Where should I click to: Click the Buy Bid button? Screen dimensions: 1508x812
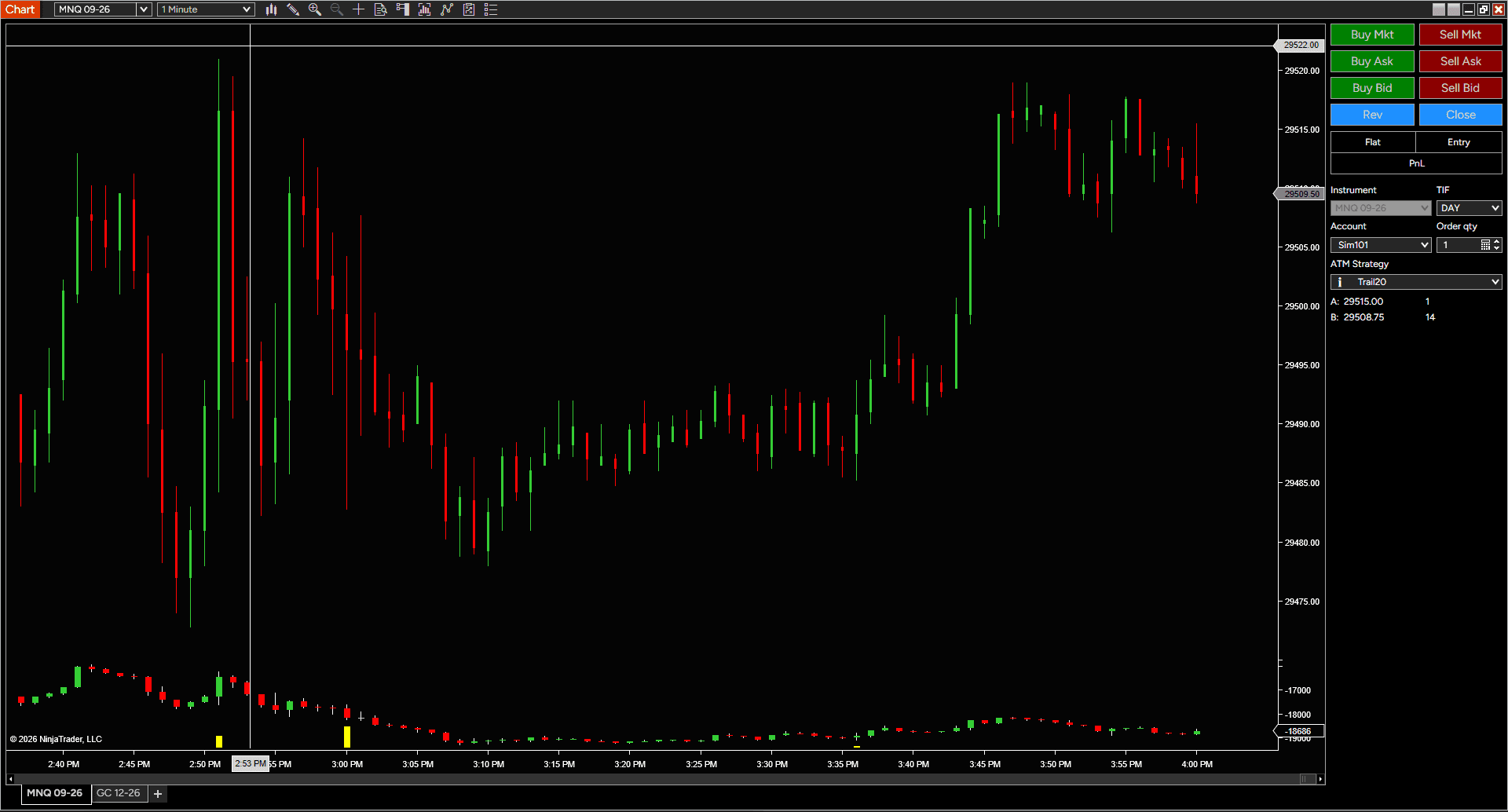(x=1372, y=88)
